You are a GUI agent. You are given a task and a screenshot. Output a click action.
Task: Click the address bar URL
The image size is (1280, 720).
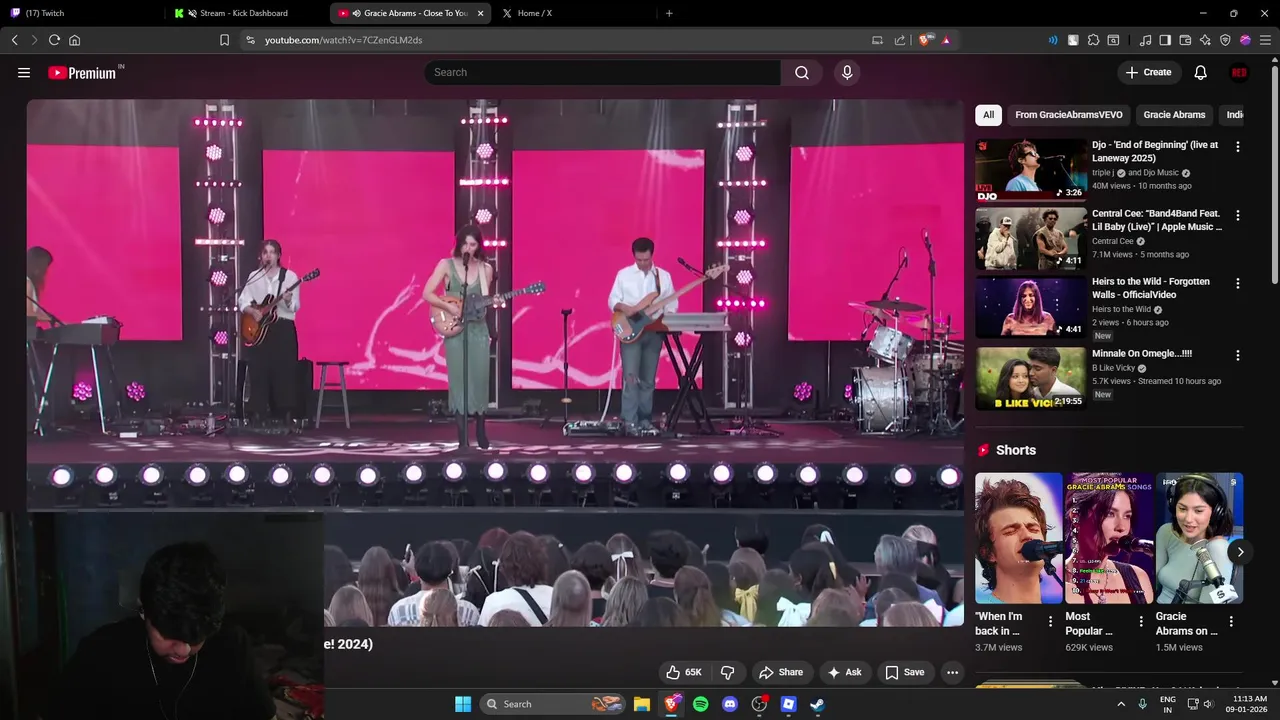343,40
